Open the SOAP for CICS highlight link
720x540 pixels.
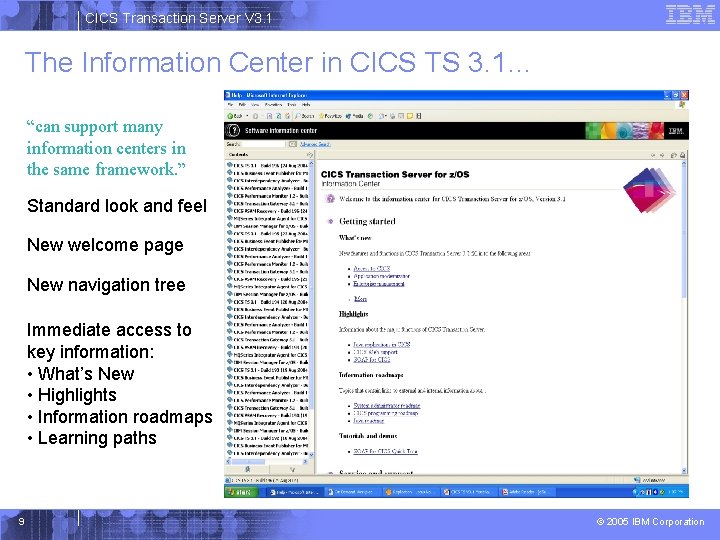[371, 360]
